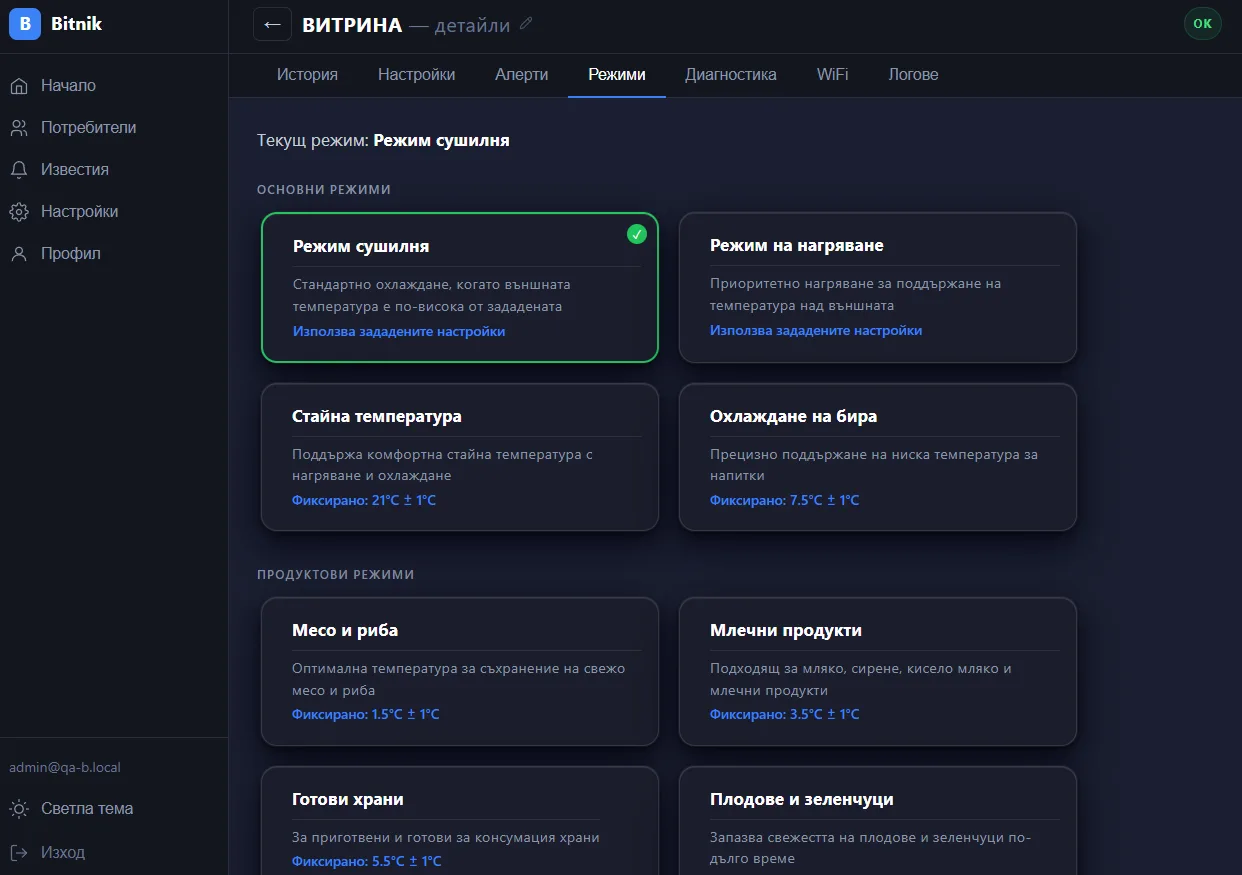The width and height of the screenshot is (1242, 875).
Task: Open the История tab
Action: point(307,75)
